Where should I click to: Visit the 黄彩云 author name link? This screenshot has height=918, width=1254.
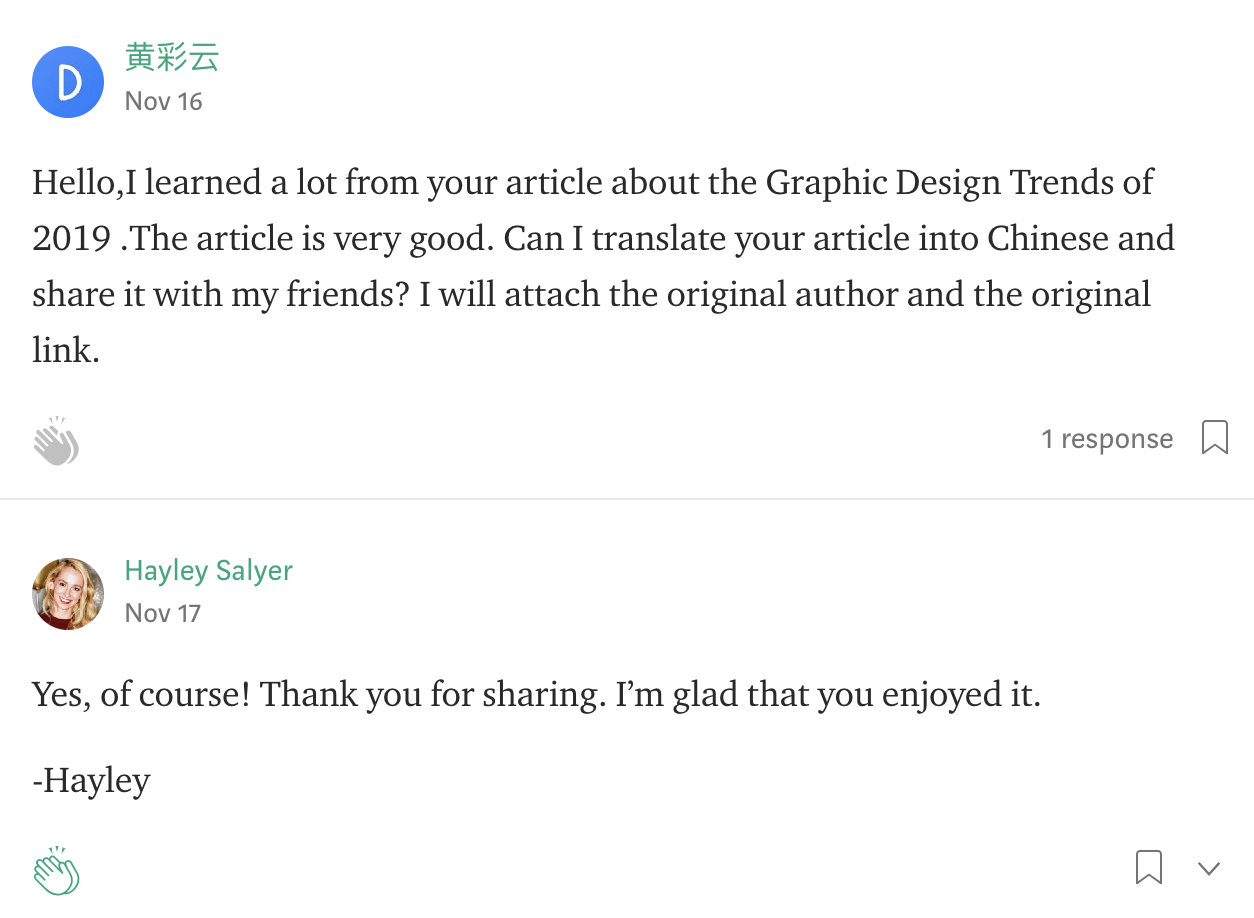click(172, 58)
